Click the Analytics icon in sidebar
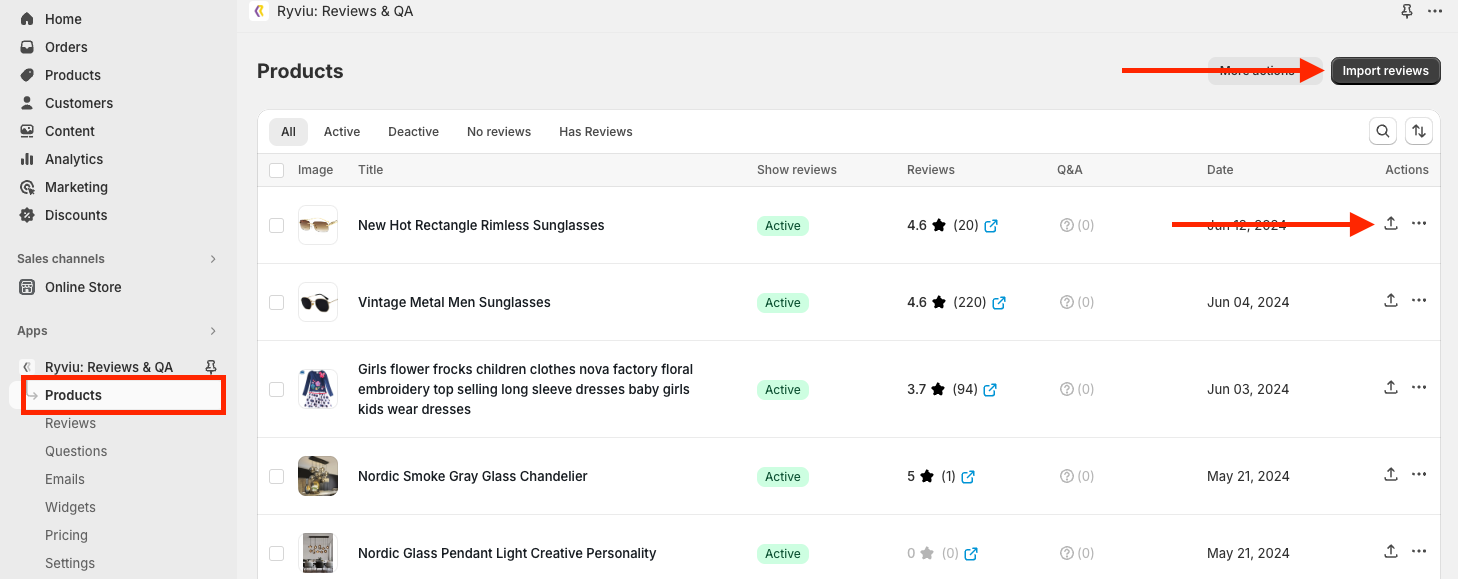Screen dimensions: 1458x579 point(27,159)
